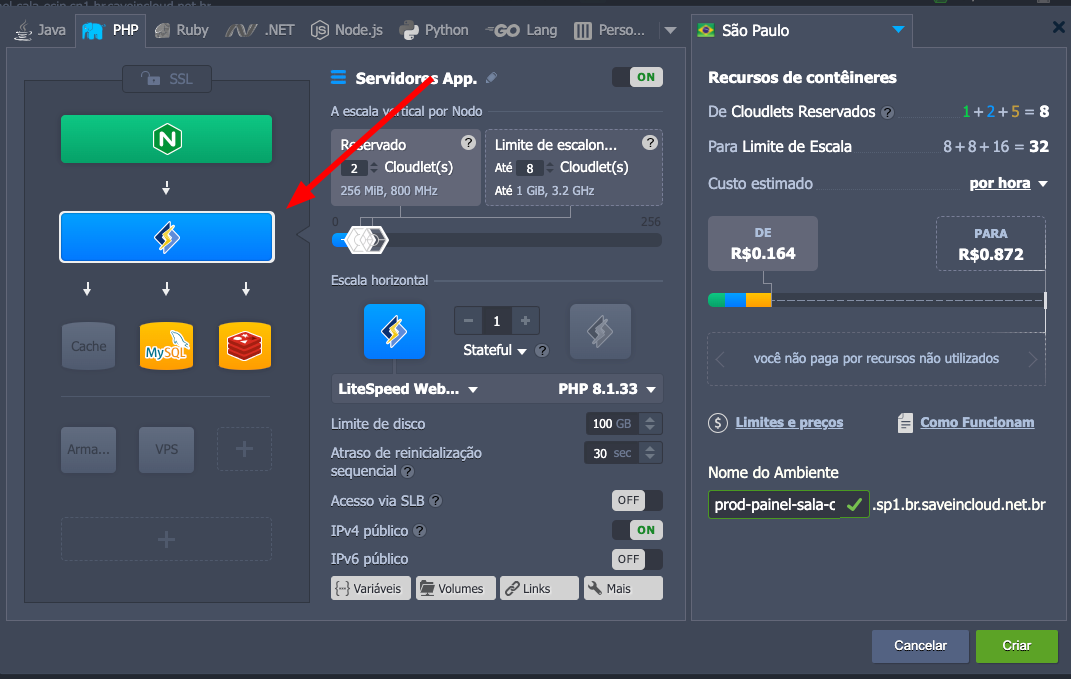The image size is (1071, 679).
Task: Click the pencil icon beside Servidores App.
Action: pyautogui.click(x=491, y=78)
